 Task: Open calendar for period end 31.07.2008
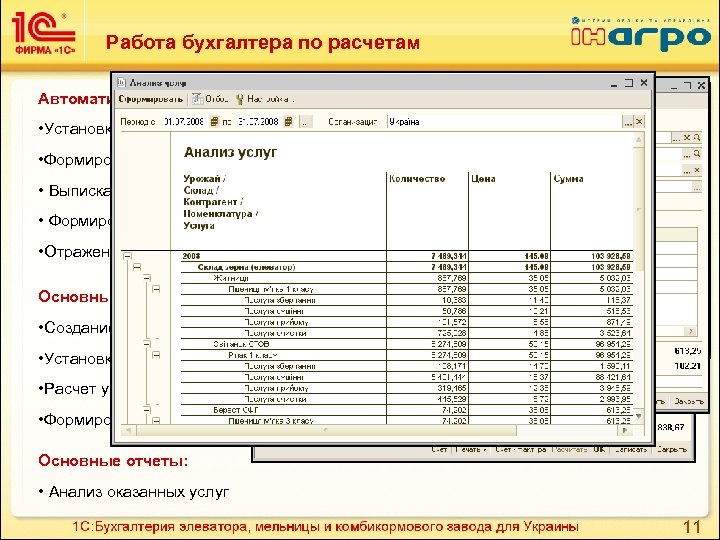point(288,122)
